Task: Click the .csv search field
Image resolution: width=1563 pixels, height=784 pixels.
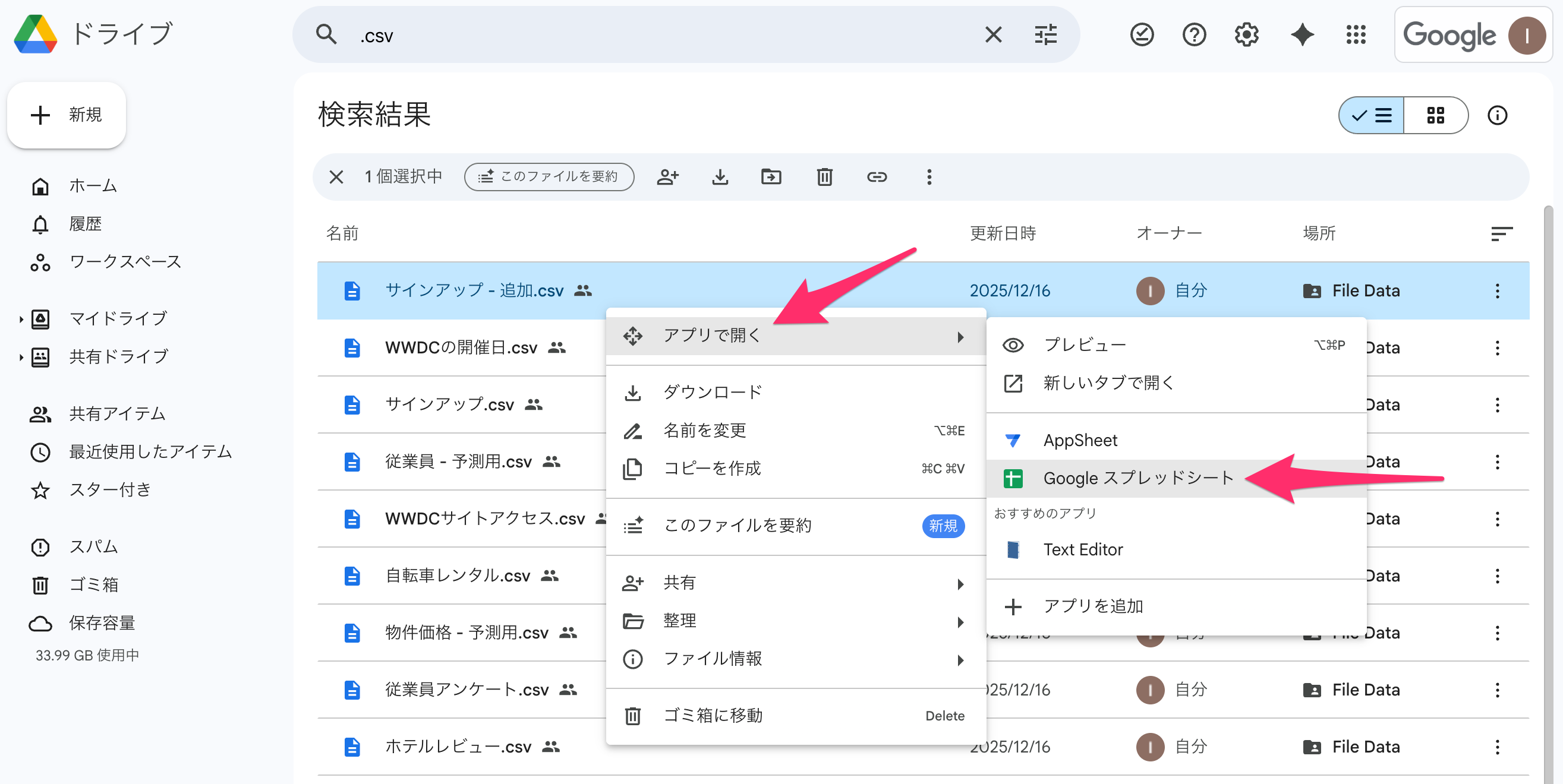Action: pos(667,36)
